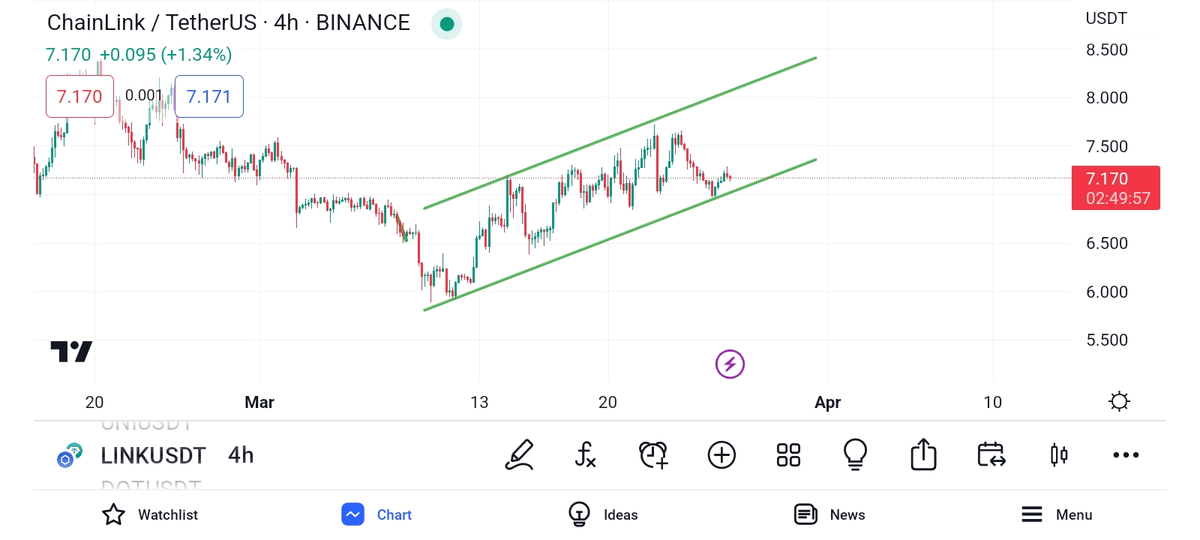
Task: Switch to the News tab
Action: click(x=829, y=514)
